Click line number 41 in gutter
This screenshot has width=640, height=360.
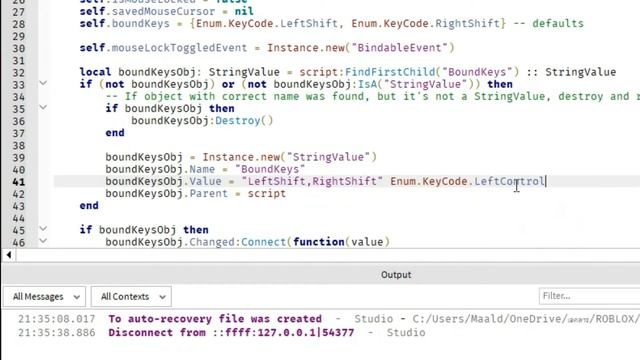point(18,182)
